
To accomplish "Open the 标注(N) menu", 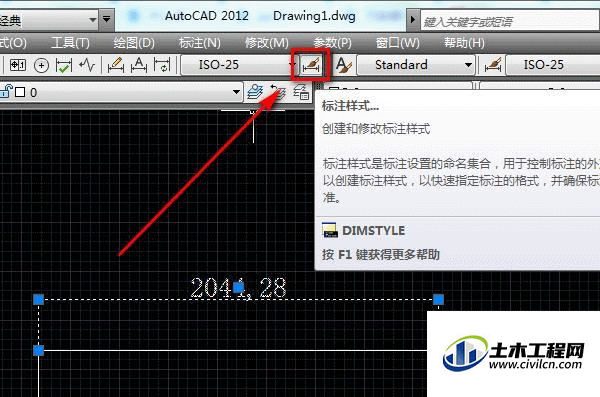I will coord(200,42).
